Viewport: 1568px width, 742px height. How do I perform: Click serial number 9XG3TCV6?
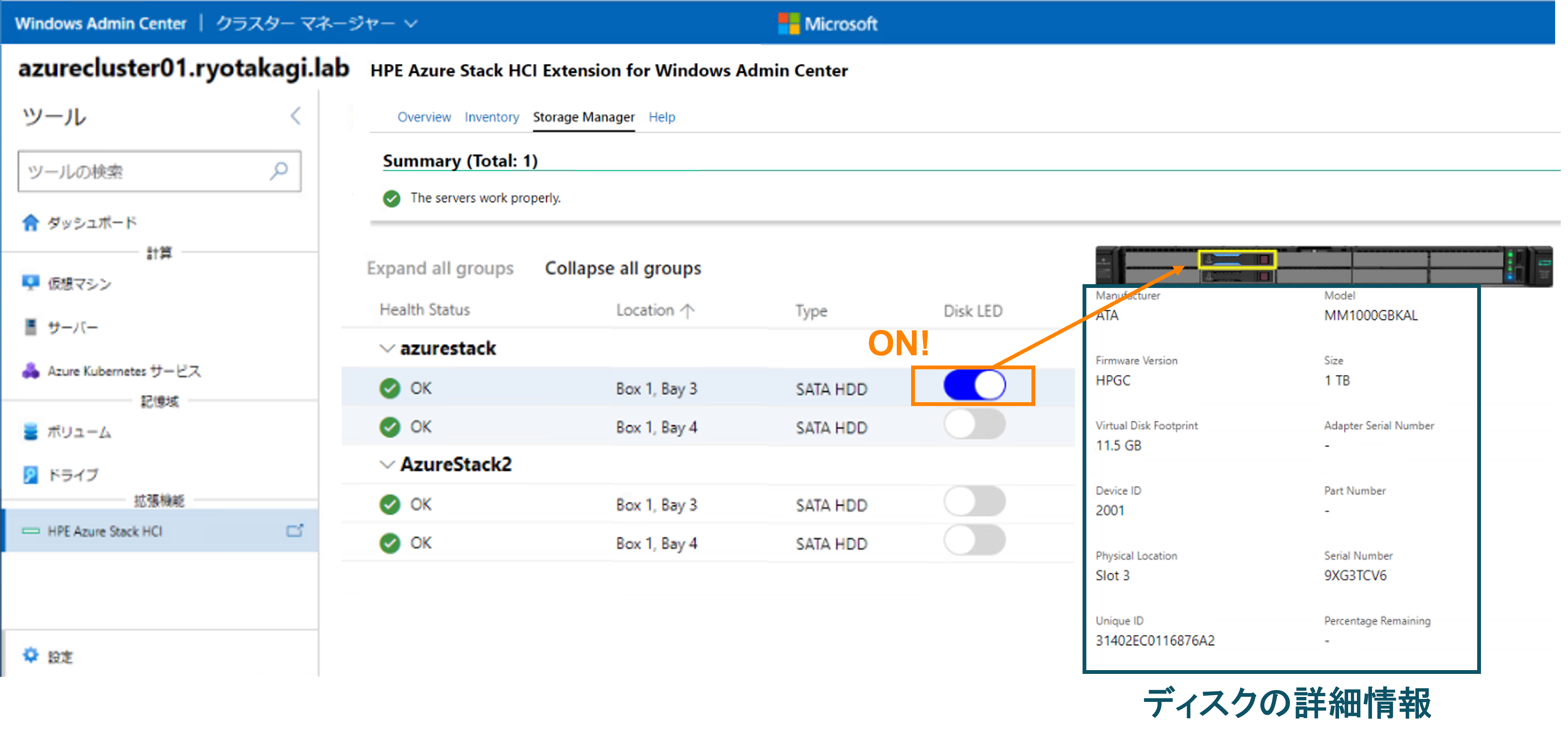coord(1355,575)
